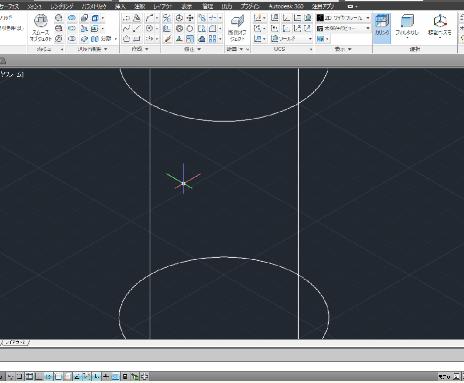This screenshot has height=383, width=464.
Task: Click the plain circle icon in Modify panel's middle row
Action: [190, 29]
